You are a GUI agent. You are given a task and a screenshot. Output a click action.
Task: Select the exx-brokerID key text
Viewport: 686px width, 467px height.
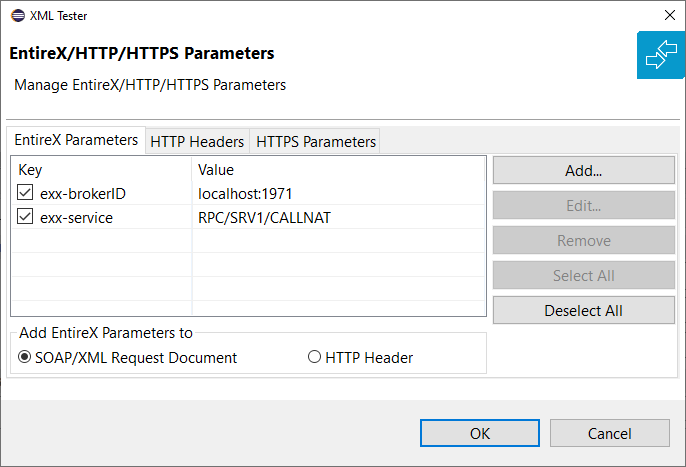(x=83, y=193)
